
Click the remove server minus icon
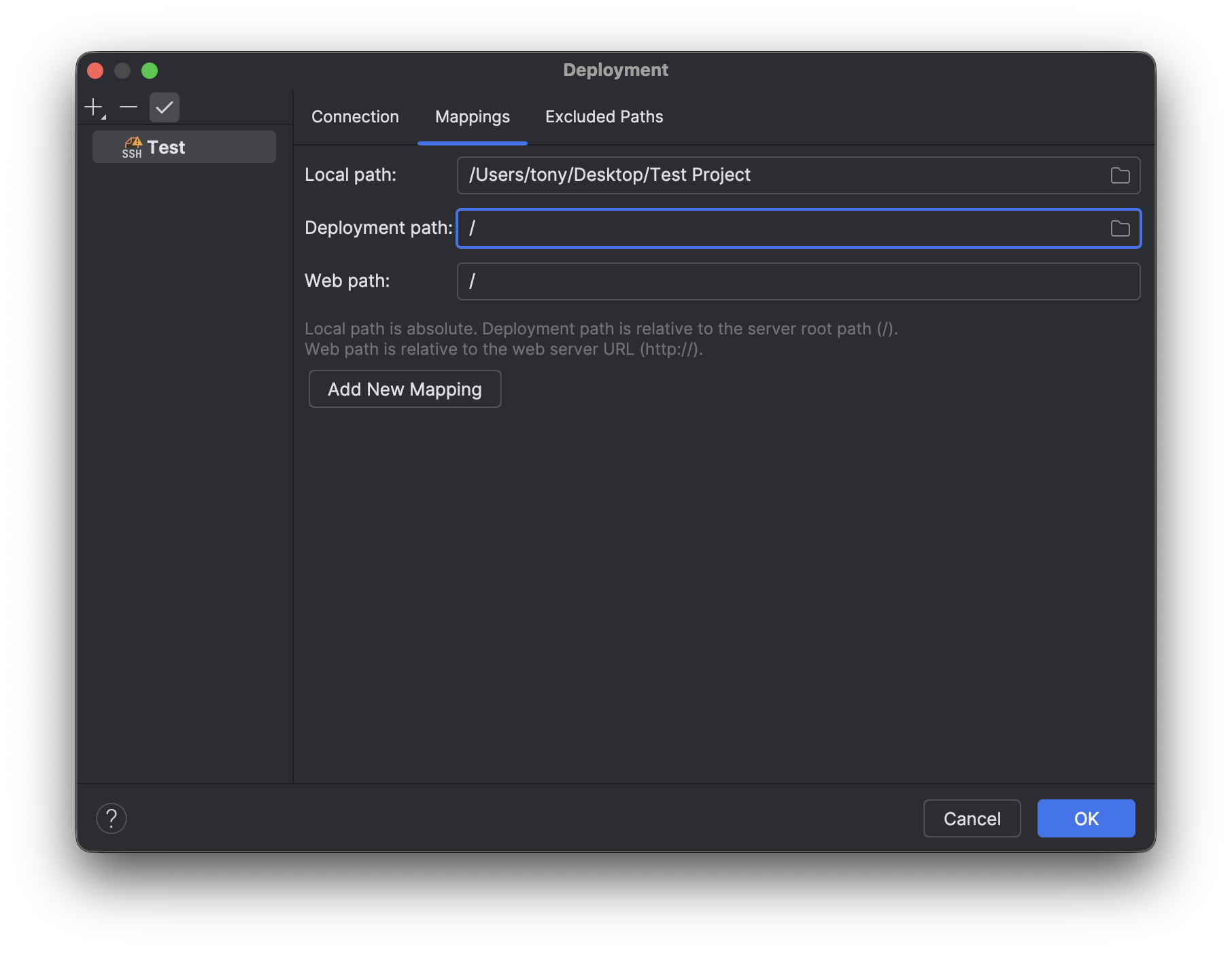(x=129, y=107)
